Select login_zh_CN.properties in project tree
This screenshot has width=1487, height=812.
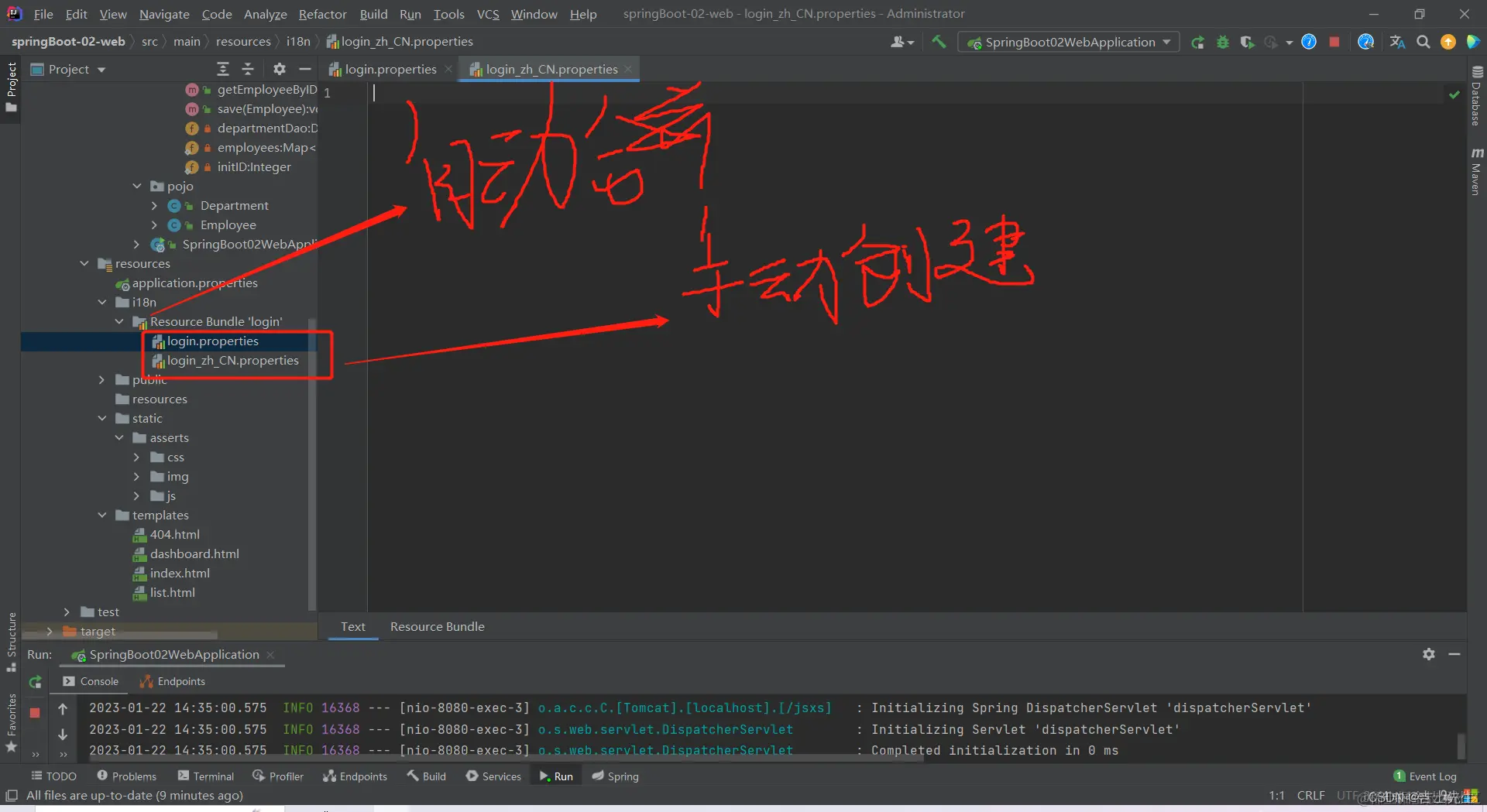tap(233, 361)
